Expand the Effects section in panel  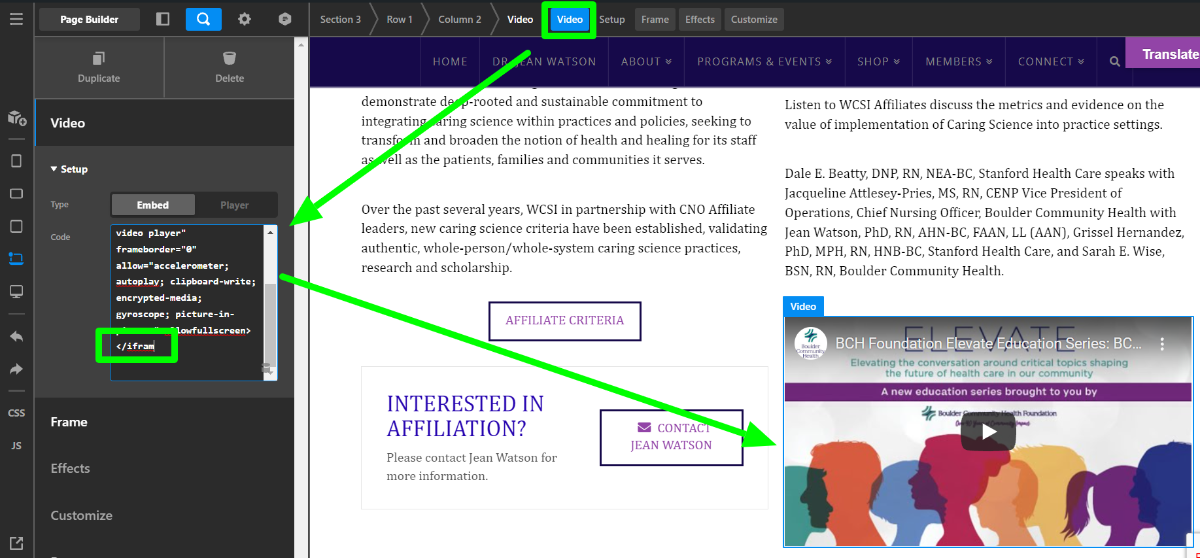point(70,468)
